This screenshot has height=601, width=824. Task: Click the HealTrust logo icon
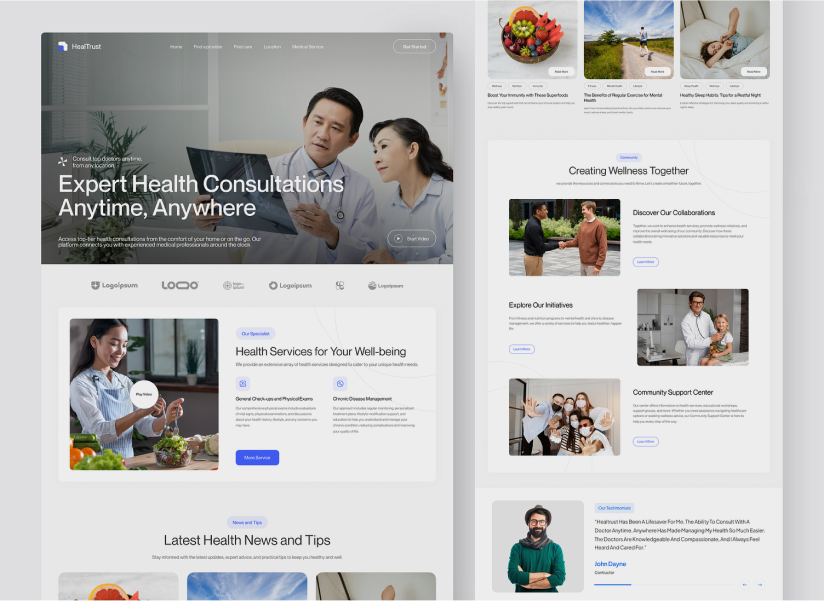(x=62, y=46)
